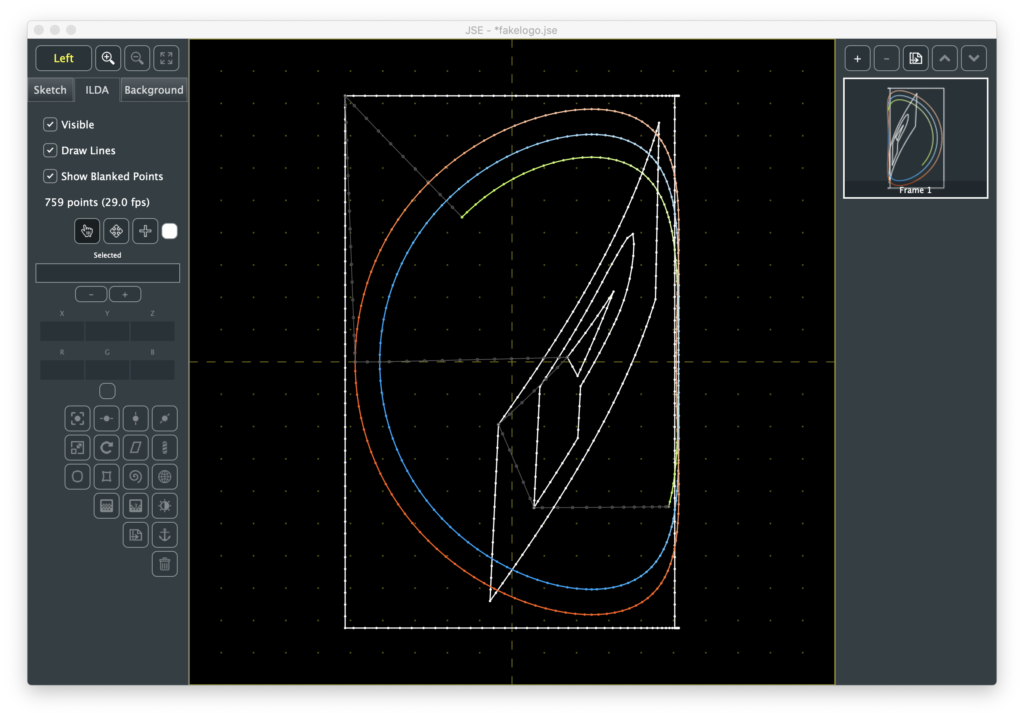Move frame down with chevron arrow
Viewport: 1024px width, 719px height.
point(974,58)
